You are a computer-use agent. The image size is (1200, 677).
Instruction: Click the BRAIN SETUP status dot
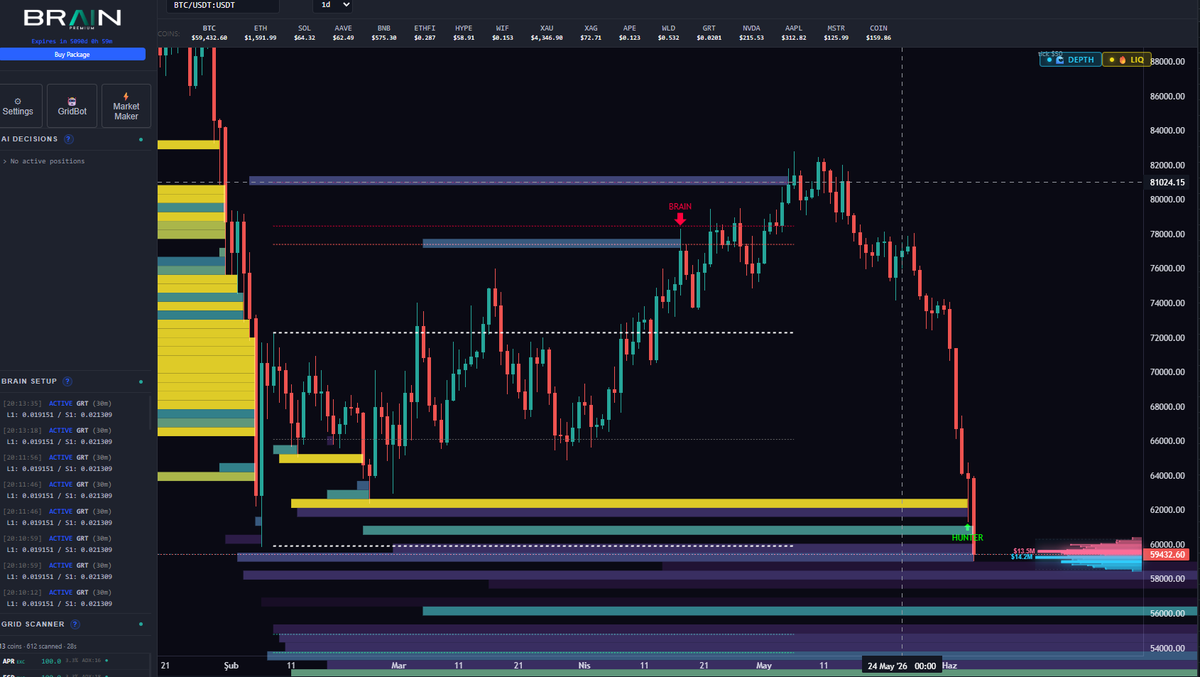tap(141, 381)
